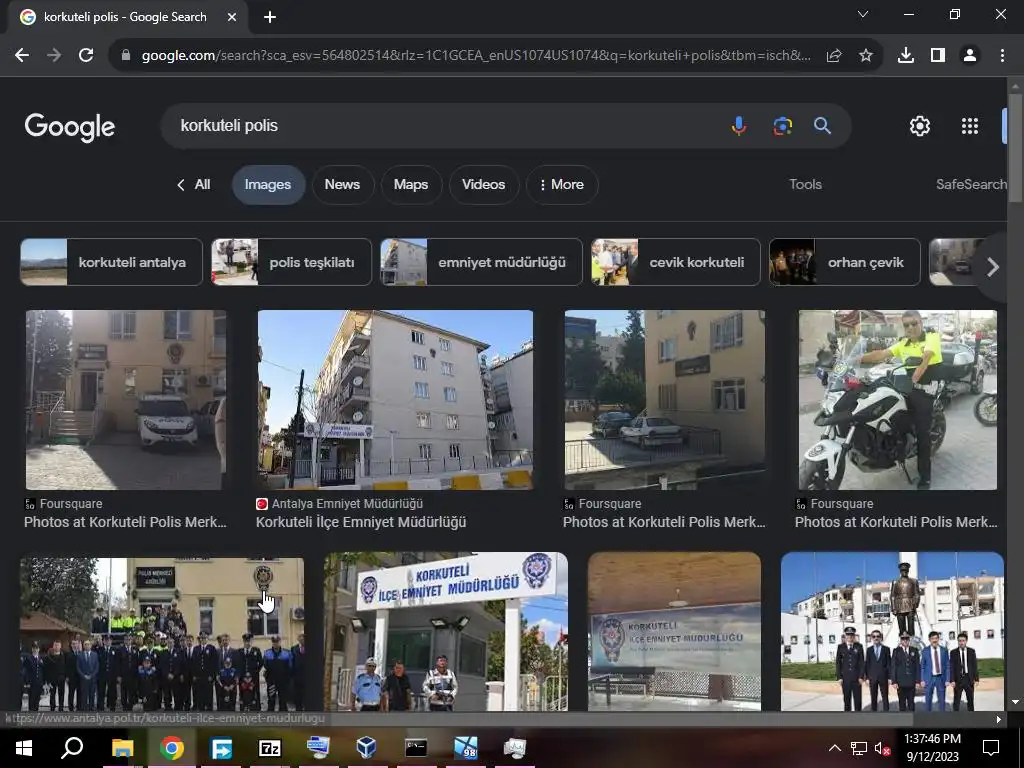Viewport: 1024px width, 768px height.
Task: Open Chrome downloads
Action: [x=906, y=56]
